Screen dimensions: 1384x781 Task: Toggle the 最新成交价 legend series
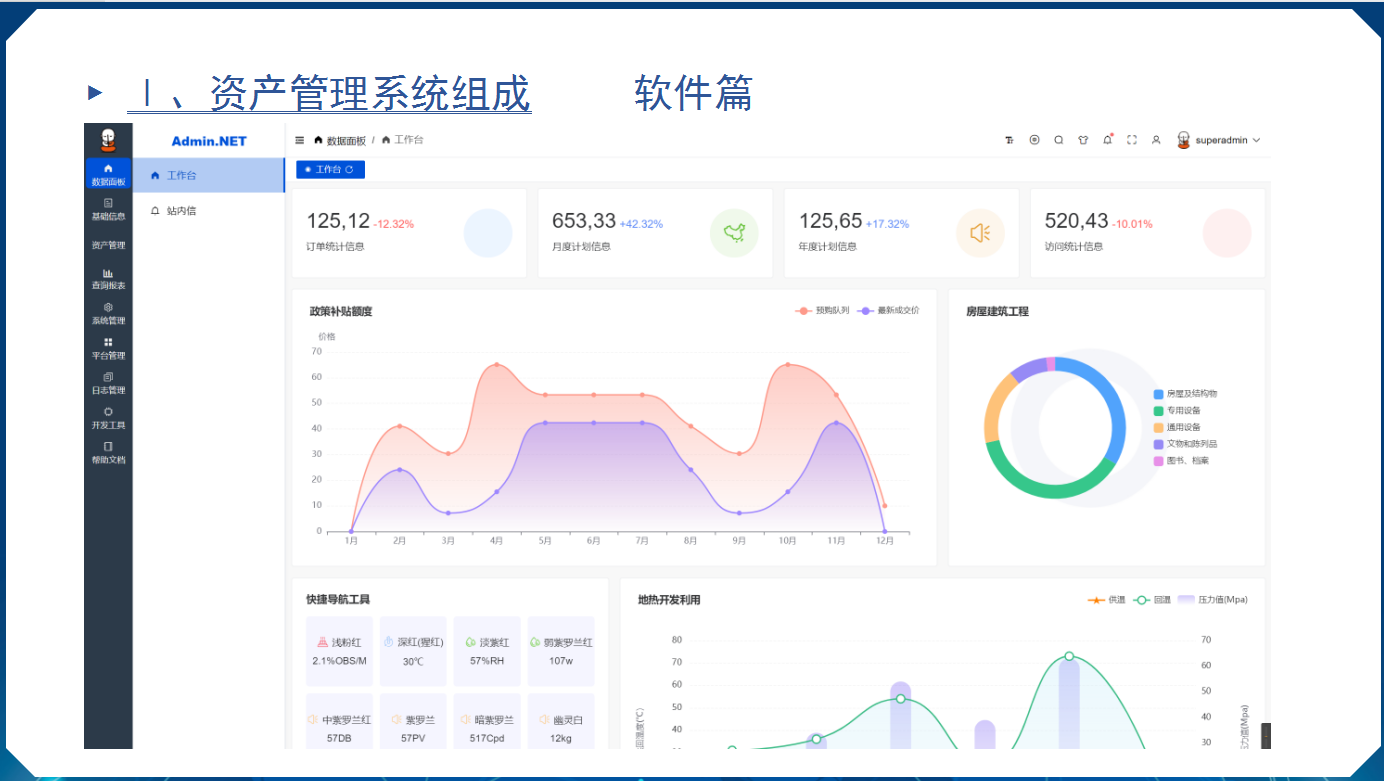point(889,311)
